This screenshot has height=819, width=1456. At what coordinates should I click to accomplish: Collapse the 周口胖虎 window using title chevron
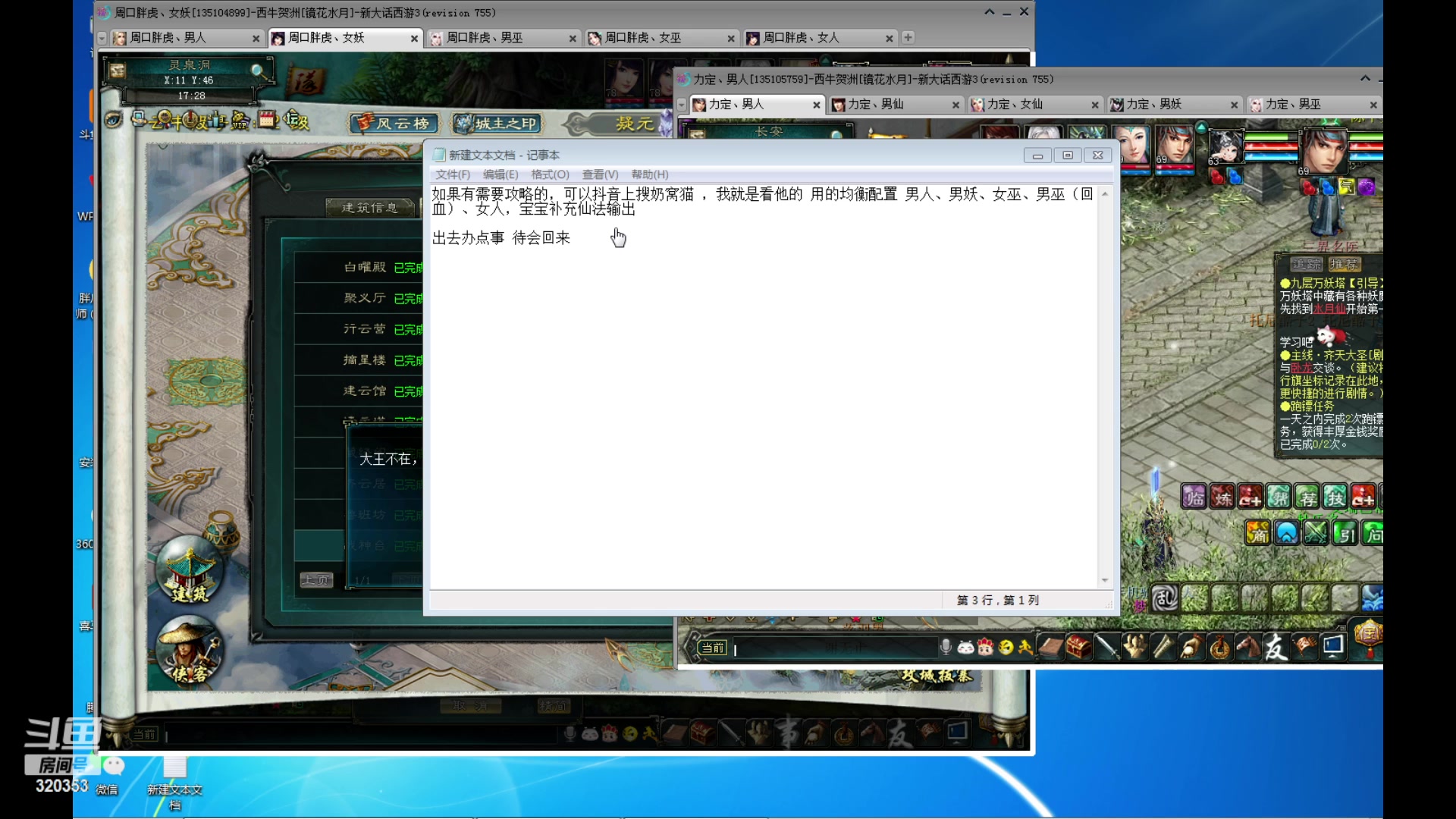coord(989,12)
